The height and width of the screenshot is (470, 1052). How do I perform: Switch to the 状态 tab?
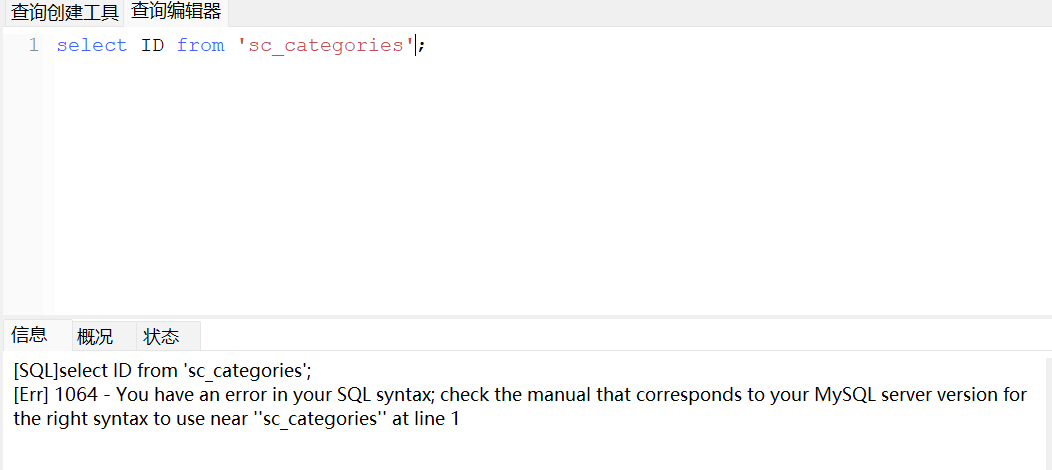[x=161, y=336]
